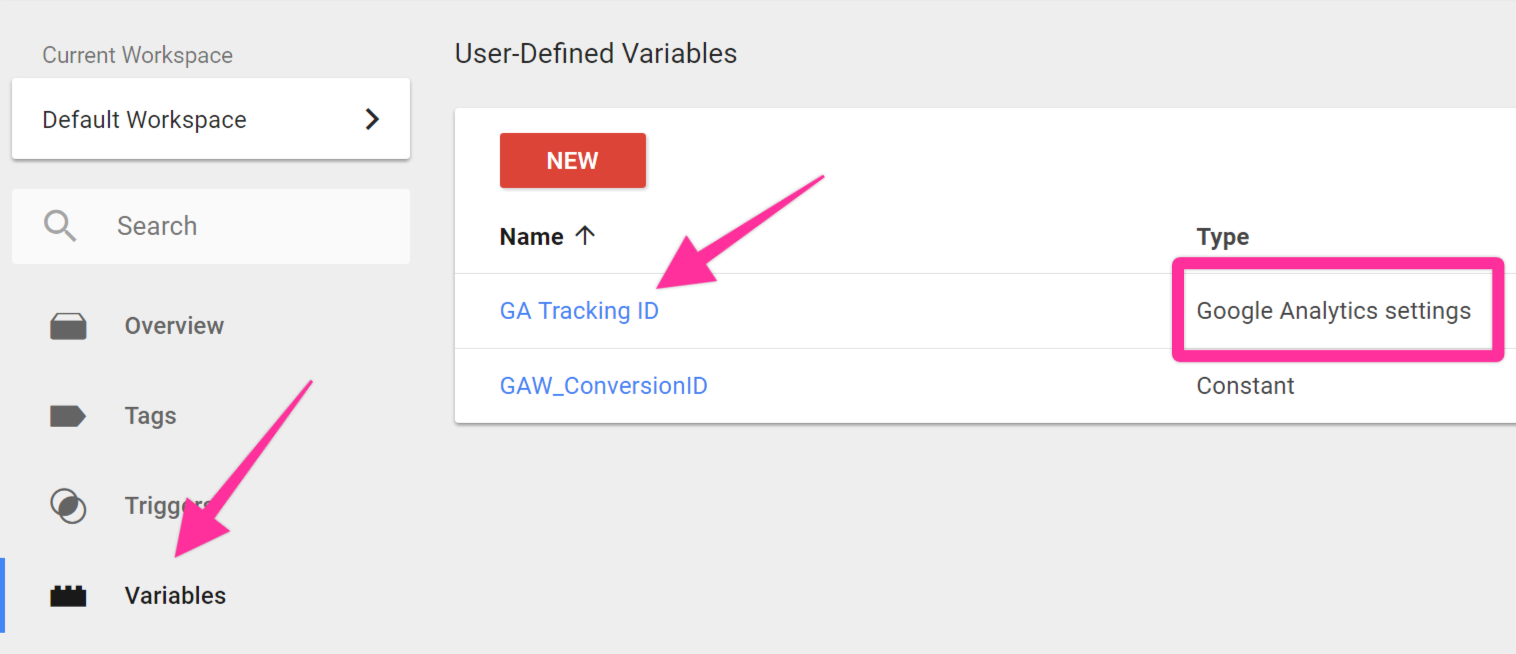Screen dimensions: 1516x654
Task: Click the Tags label-shaped icon
Action: [68, 416]
